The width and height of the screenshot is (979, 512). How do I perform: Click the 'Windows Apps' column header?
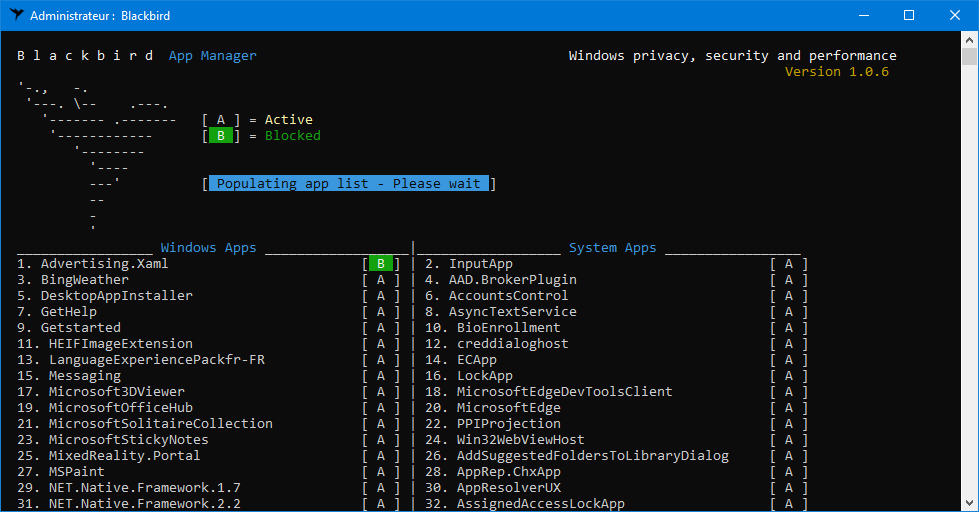click(209, 247)
